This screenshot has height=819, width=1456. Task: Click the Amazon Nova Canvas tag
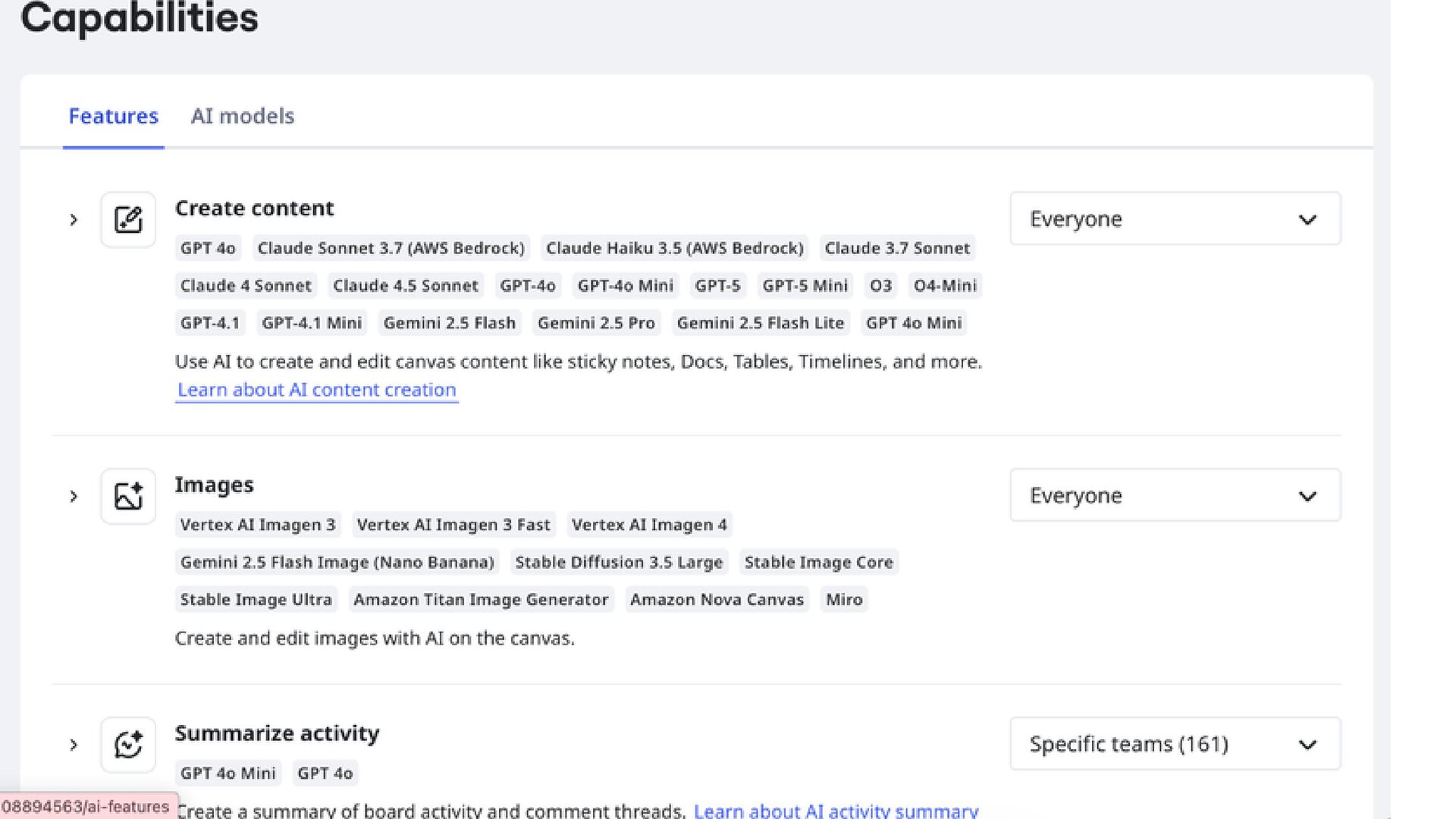click(x=717, y=600)
